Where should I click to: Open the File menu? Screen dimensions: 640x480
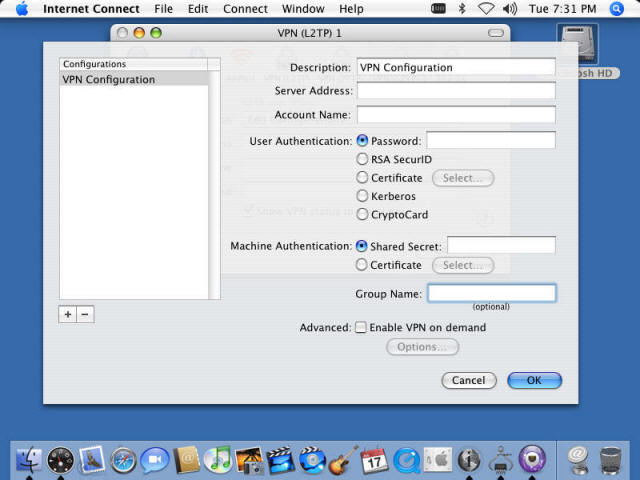coord(163,9)
